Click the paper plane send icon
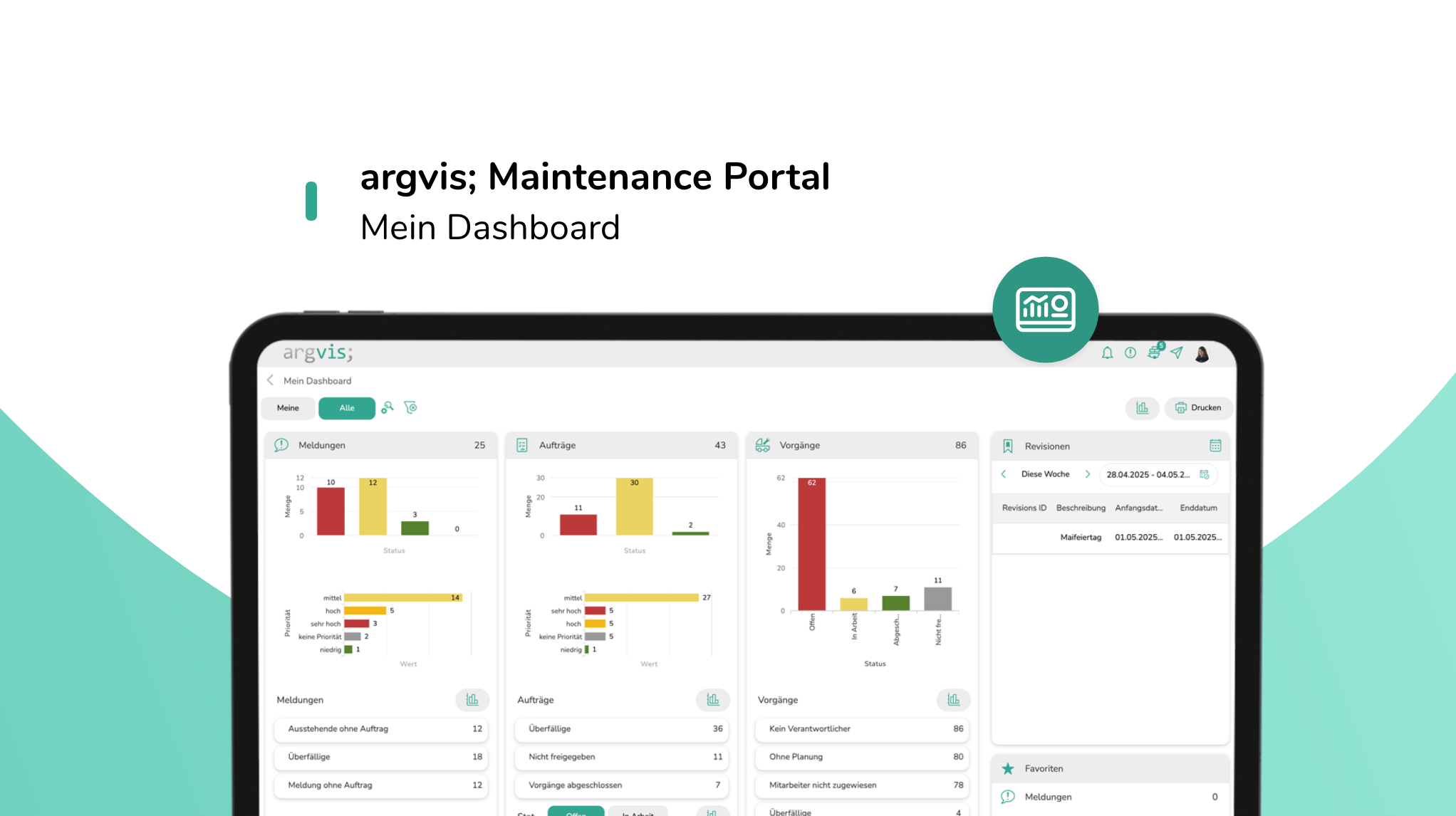The width and height of the screenshot is (1456, 816). tap(1177, 353)
